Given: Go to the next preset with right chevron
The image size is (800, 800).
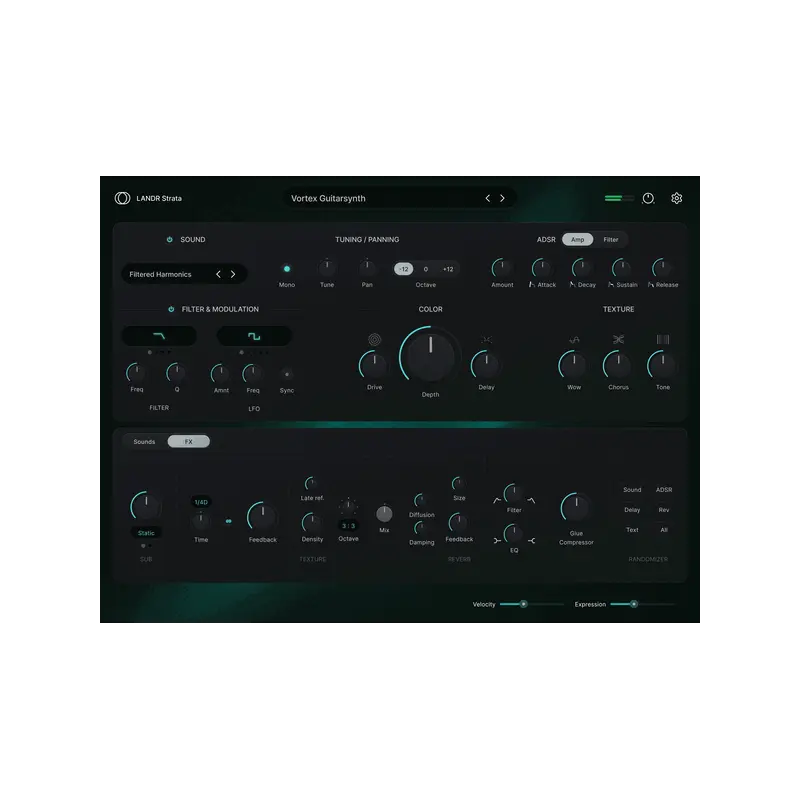Looking at the screenshot, I should point(503,198).
